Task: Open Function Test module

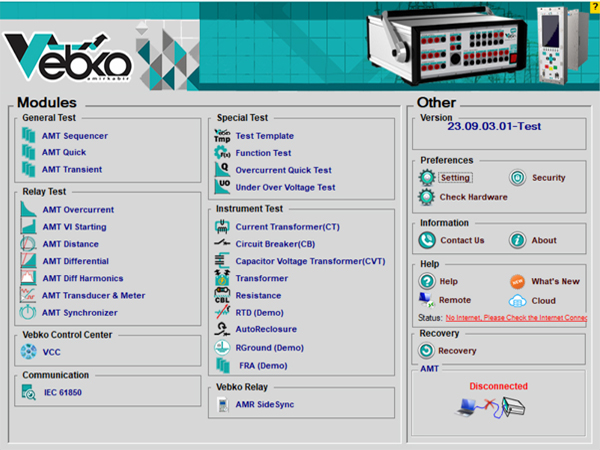Action: pos(263,153)
